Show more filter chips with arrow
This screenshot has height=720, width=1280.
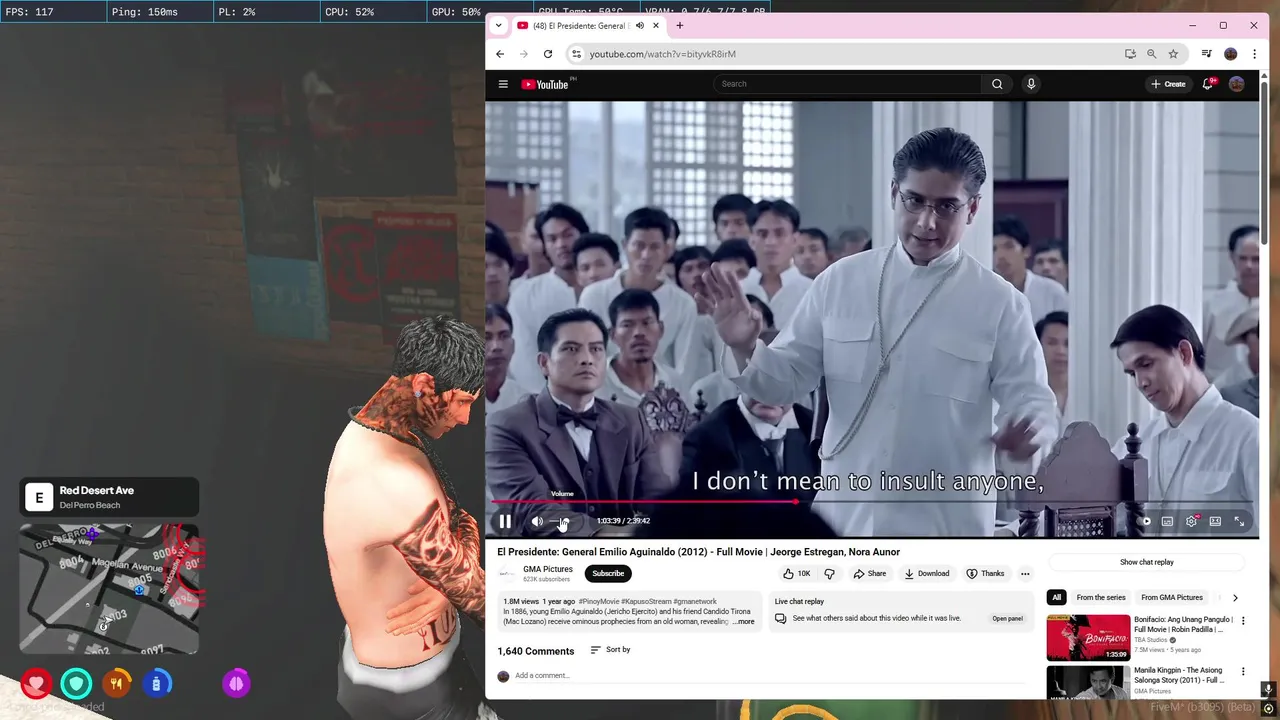(1235, 597)
